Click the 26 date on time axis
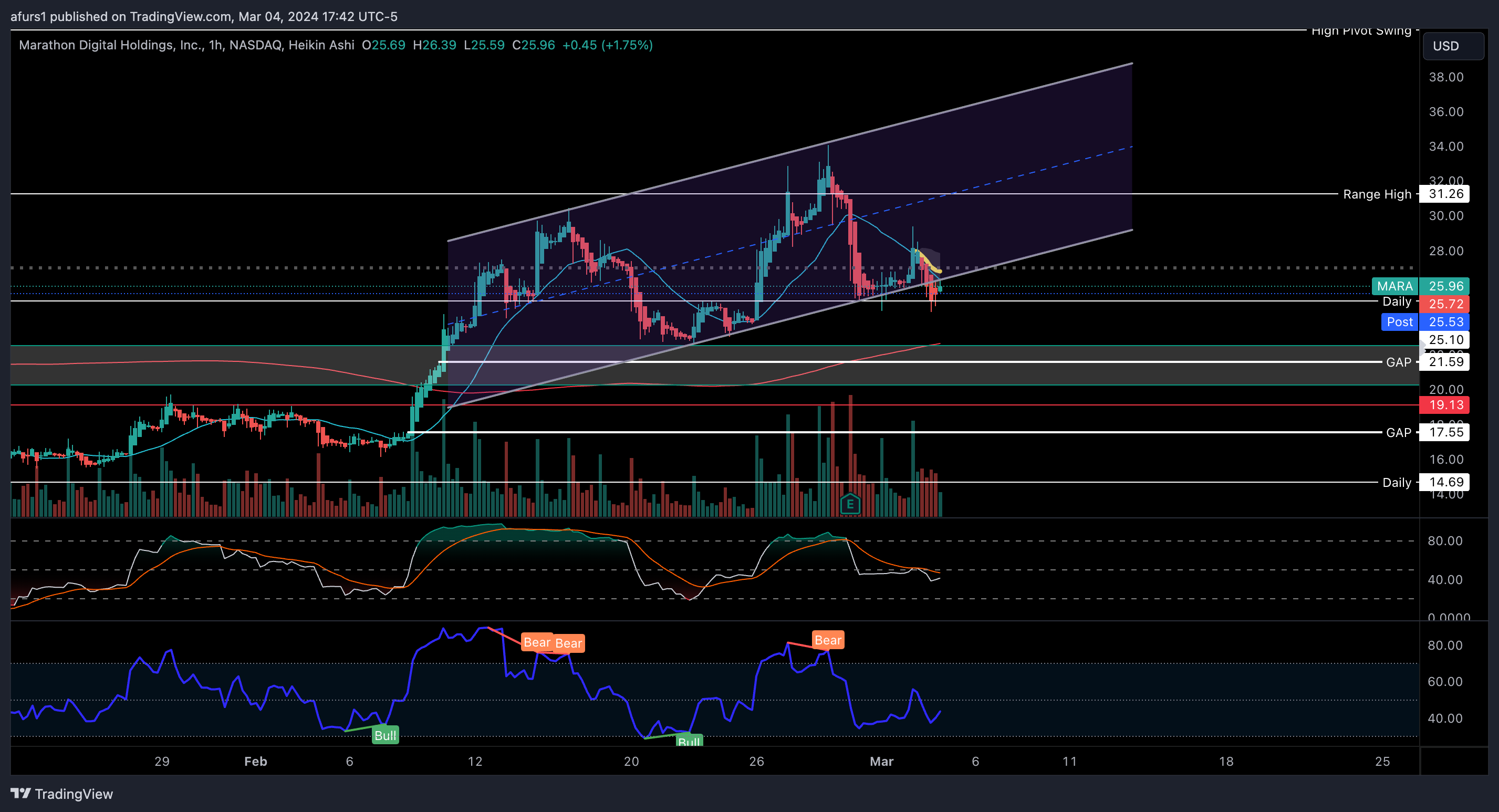Viewport: 1499px width, 812px height. point(756,762)
